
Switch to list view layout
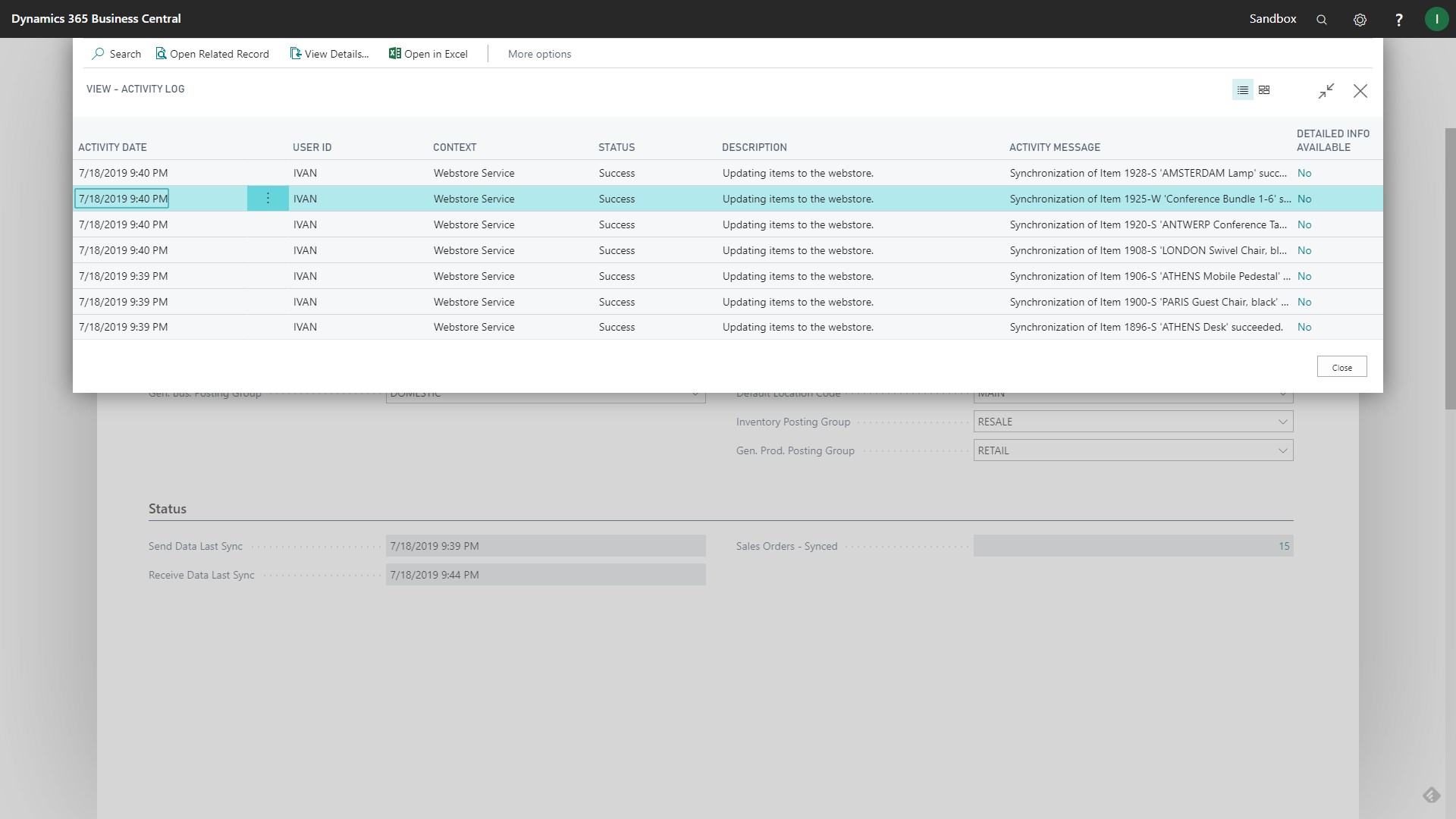point(1242,90)
